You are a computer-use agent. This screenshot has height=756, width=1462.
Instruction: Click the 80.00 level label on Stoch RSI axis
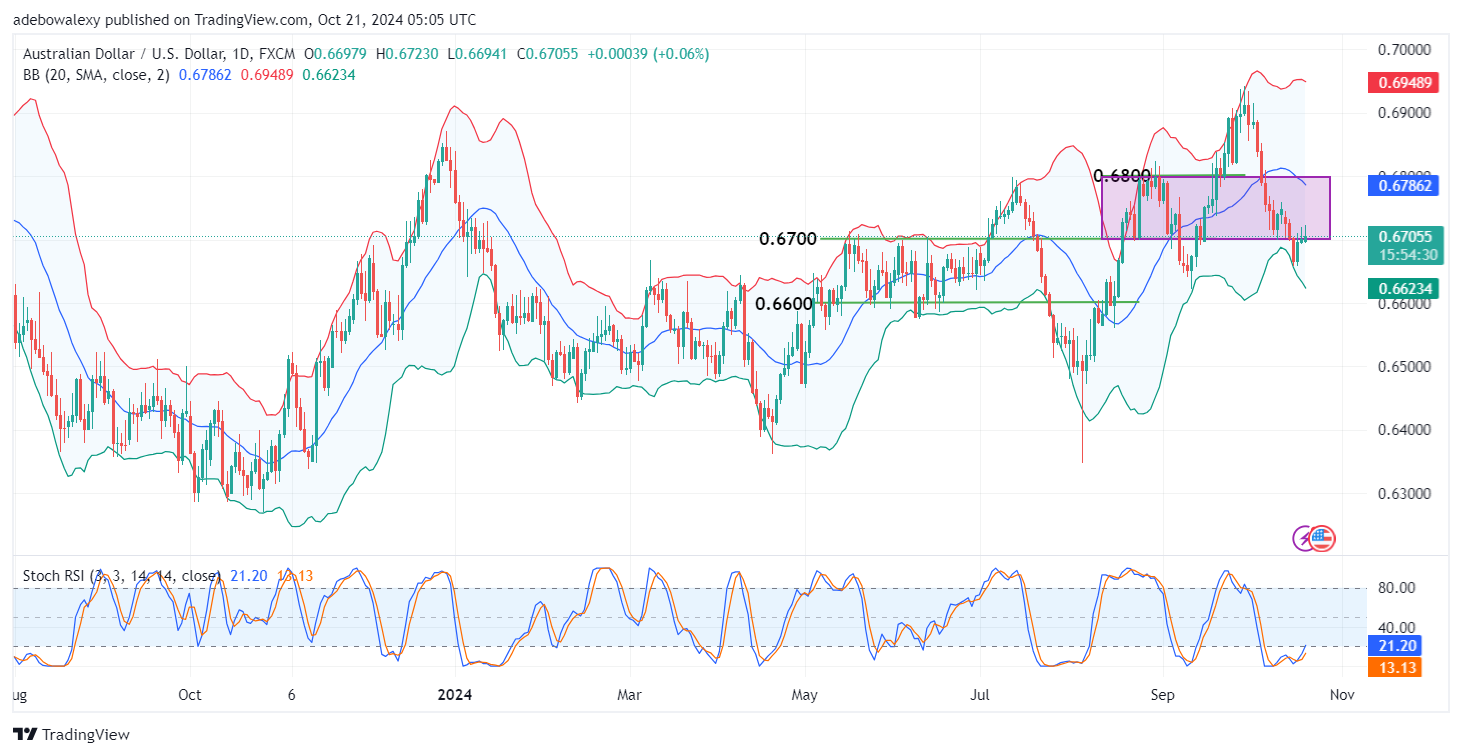tap(1396, 588)
